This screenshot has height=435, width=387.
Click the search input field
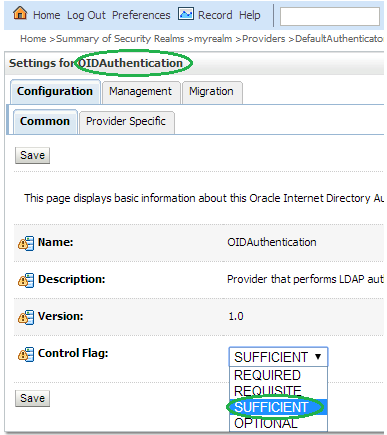tap(330, 16)
